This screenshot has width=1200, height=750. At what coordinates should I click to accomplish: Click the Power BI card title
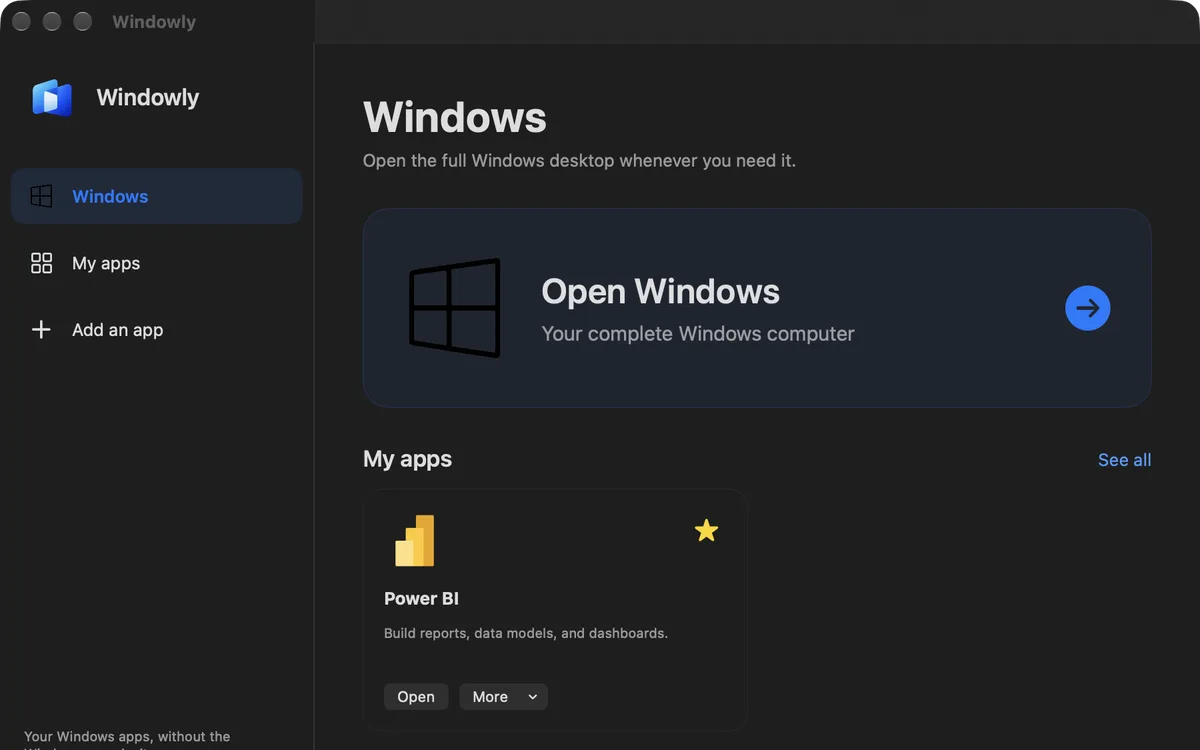click(x=421, y=599)
